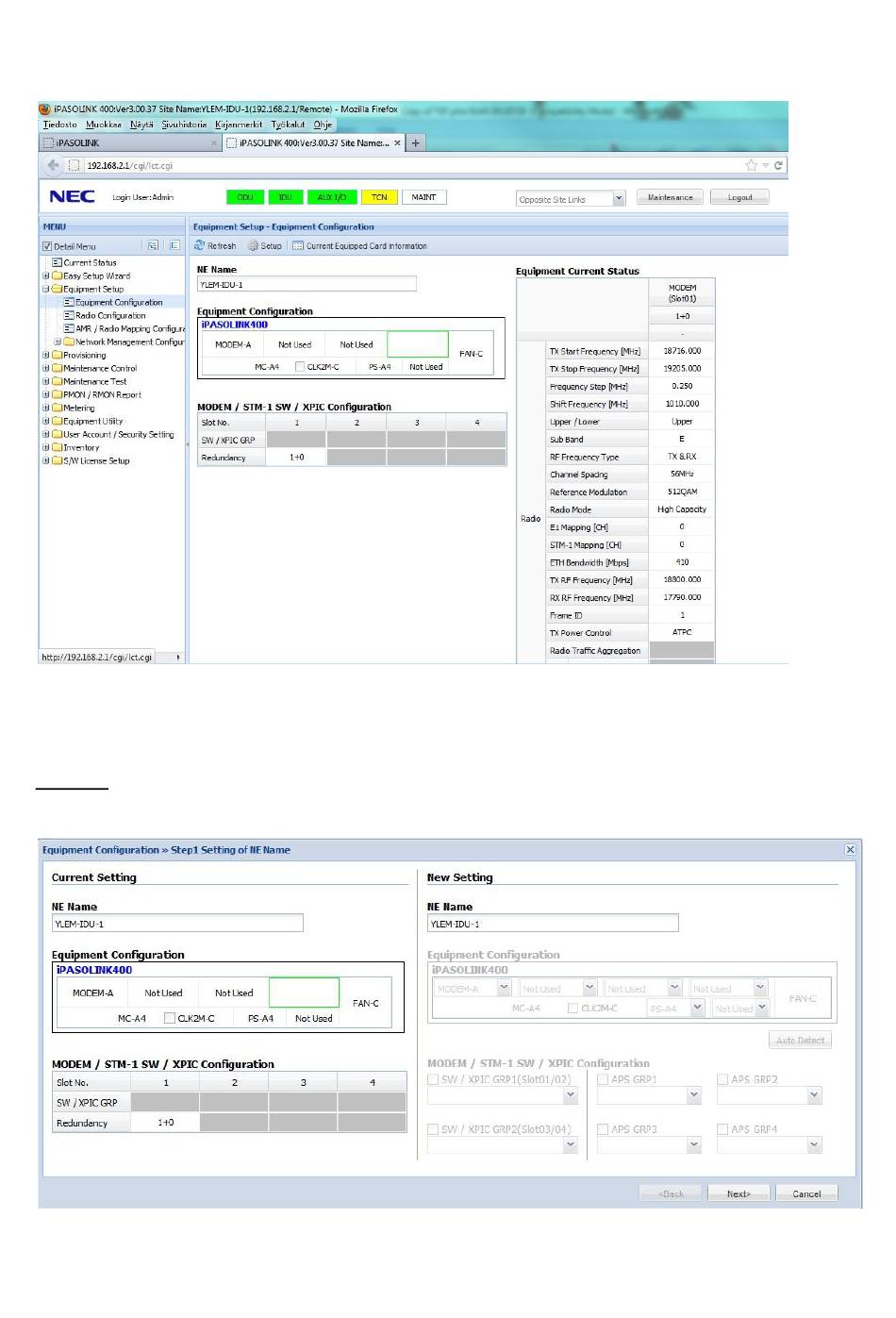Click the IDU status indicator
This screenshot has height=1318, width=896.
pyautogui.click(x=285, y=197)
